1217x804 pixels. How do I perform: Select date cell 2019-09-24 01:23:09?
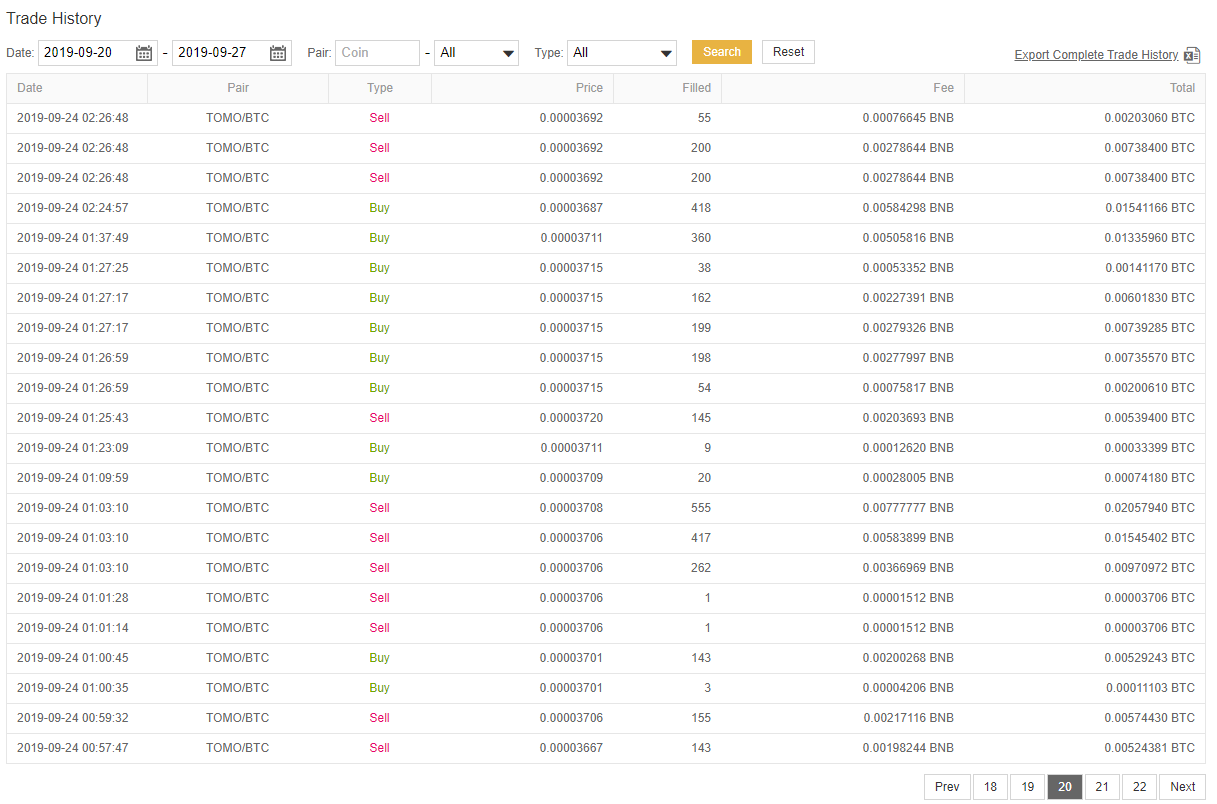[73, 448]
